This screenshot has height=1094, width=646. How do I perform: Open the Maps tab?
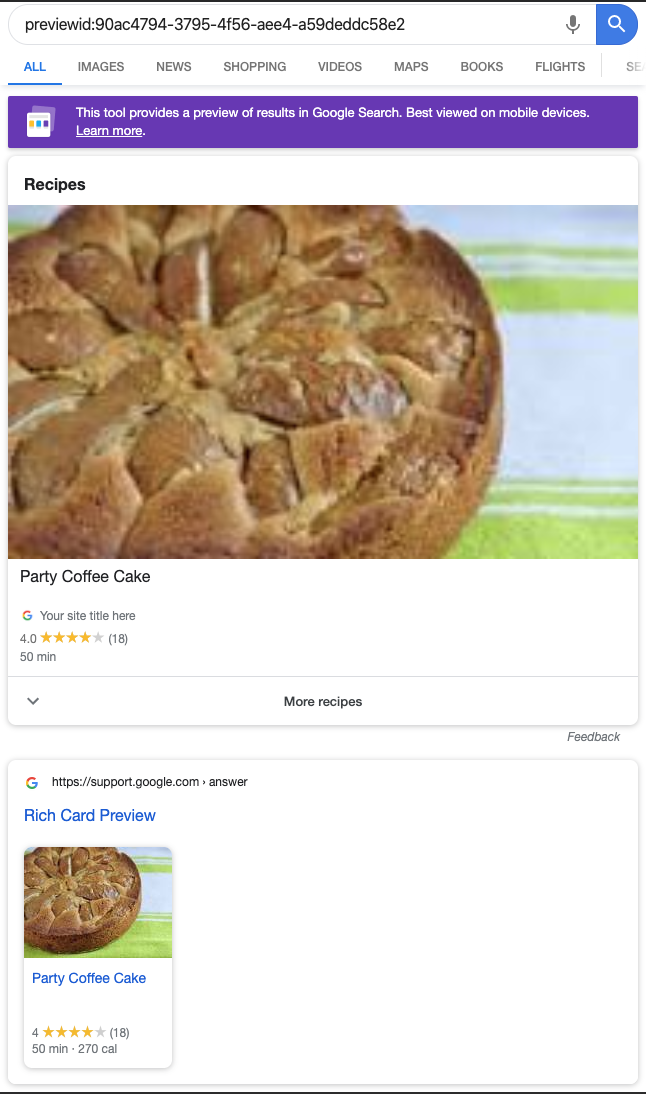point(411,67)
